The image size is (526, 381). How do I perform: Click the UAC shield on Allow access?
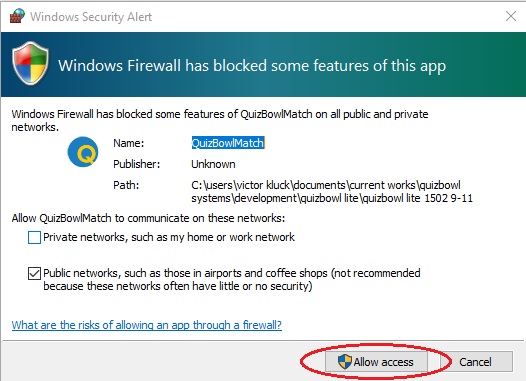click(345, 362)
